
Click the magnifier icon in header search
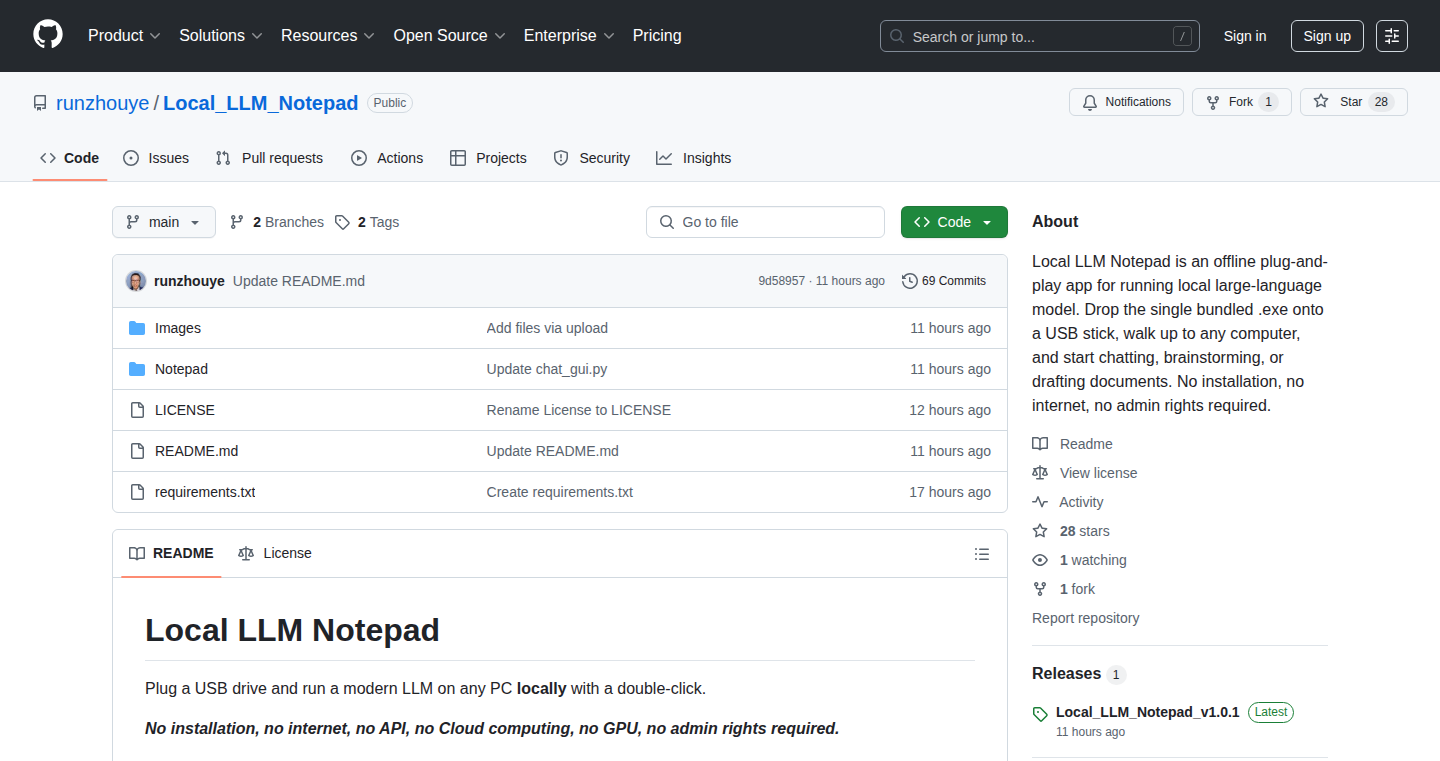897,36
